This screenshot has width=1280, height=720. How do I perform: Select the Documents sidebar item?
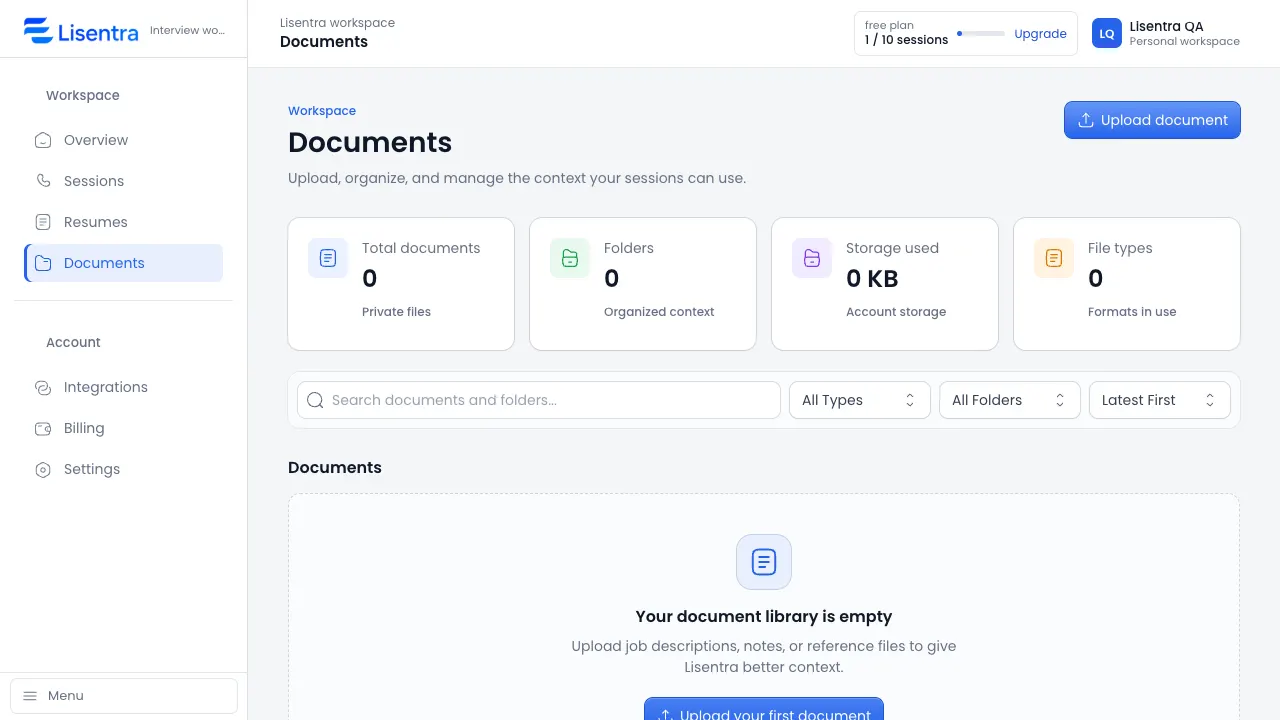[x=124, y=263]
